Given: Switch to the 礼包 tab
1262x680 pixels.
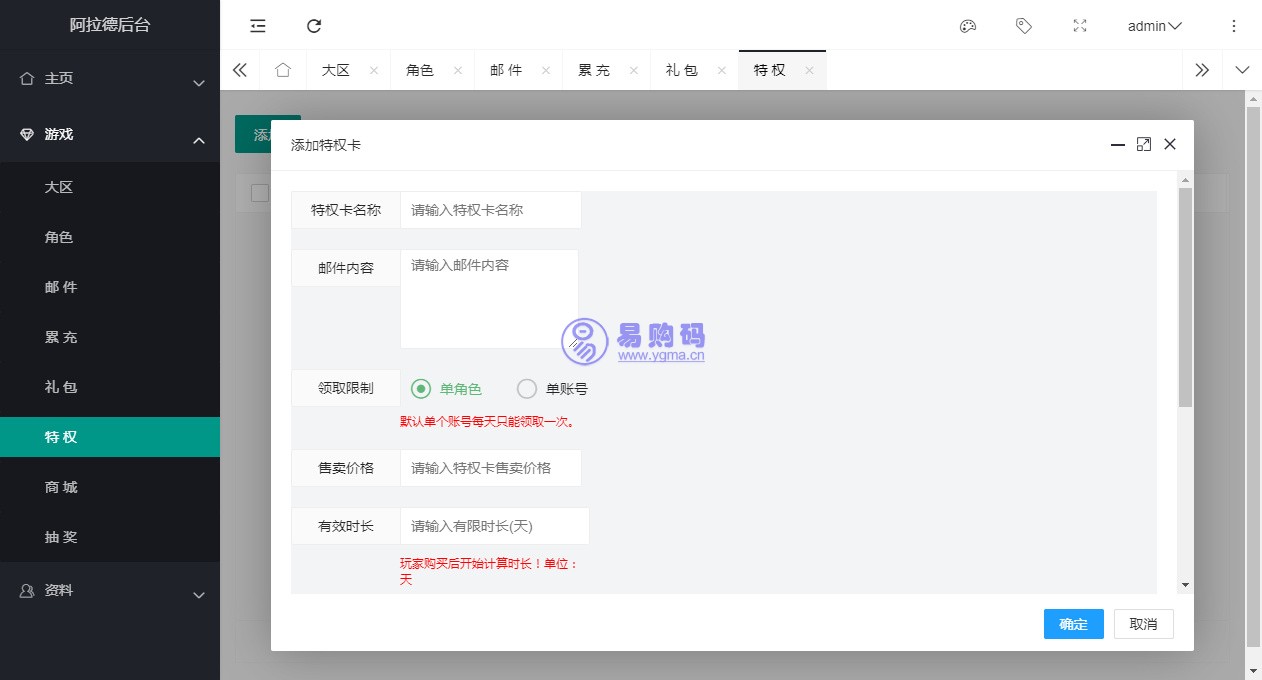Looking at the screenshot, I should click(x=681, y=70).
